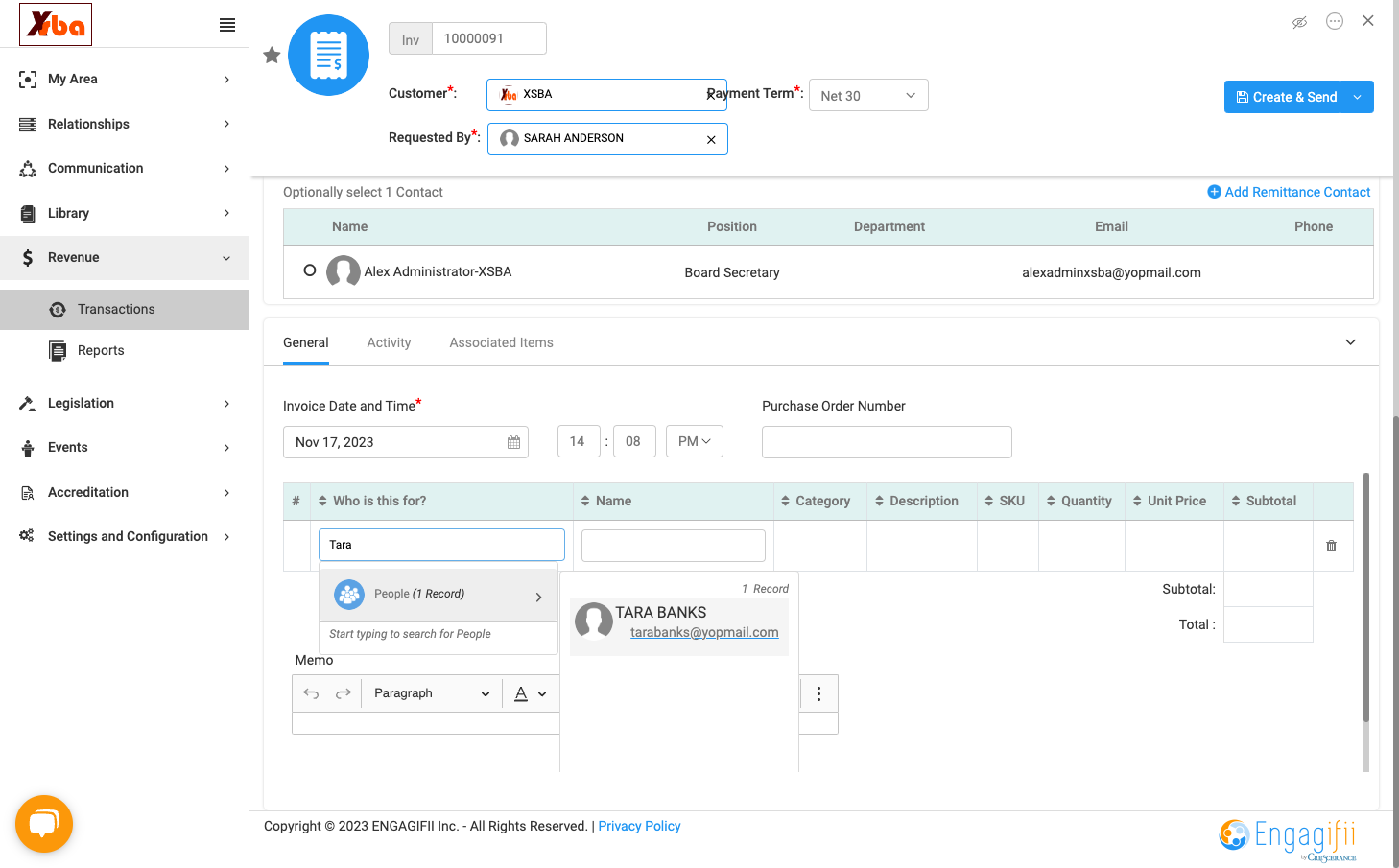
Task: Switch to the Associated Items tab
Action: (x=501, y=342)
